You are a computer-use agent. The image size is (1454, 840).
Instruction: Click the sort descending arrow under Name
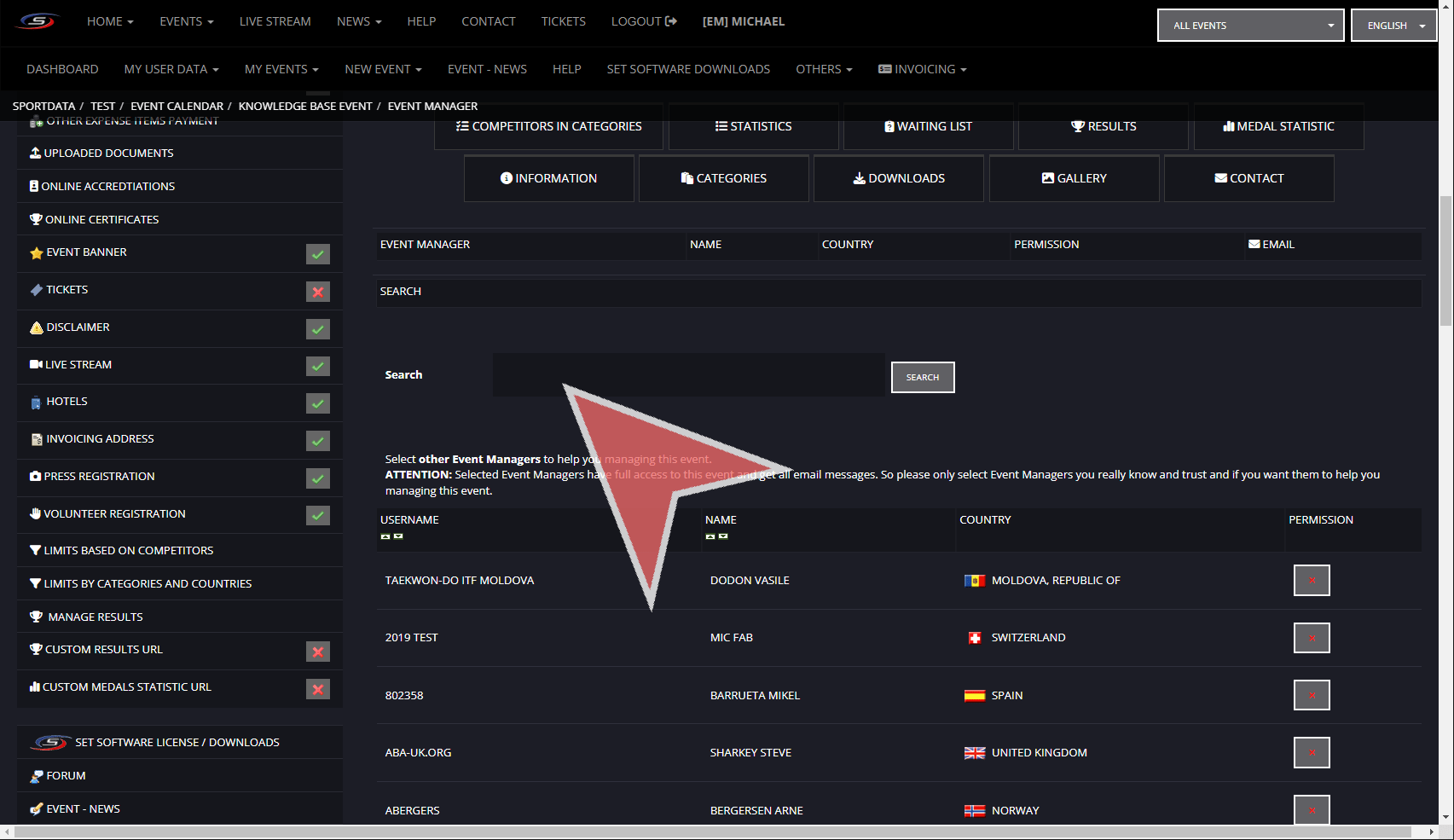(x=723, y=536)
